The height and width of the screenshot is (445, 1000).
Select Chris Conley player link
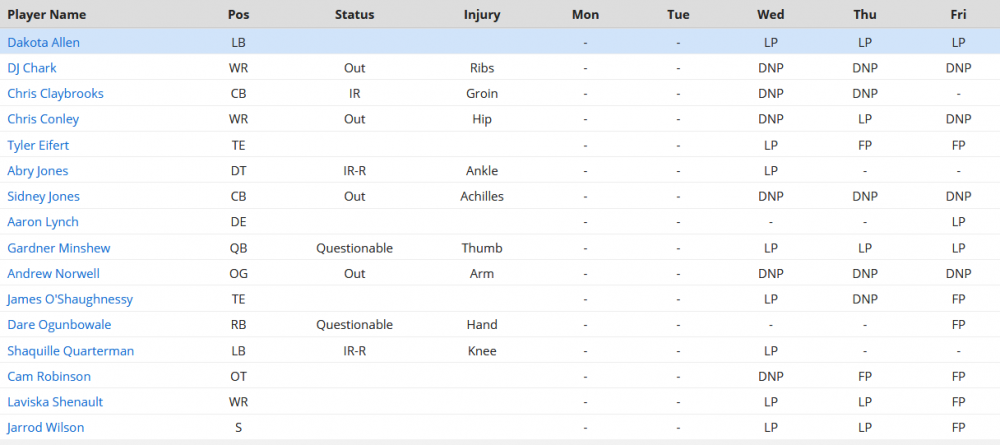[43, 119]
